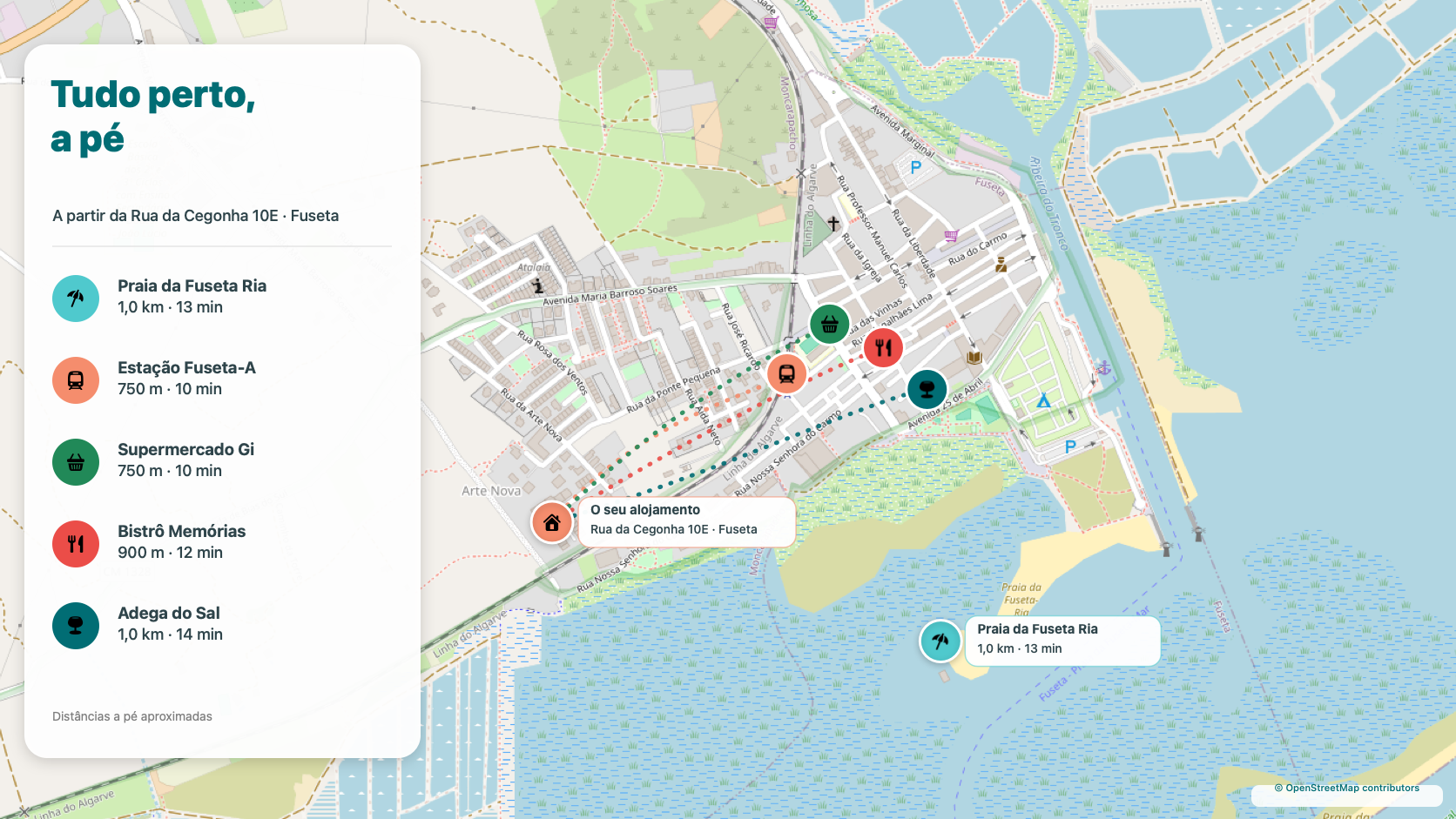
Task: Click the fork and knife icon beside Bistrô Memórias
Action: (76, 544)
